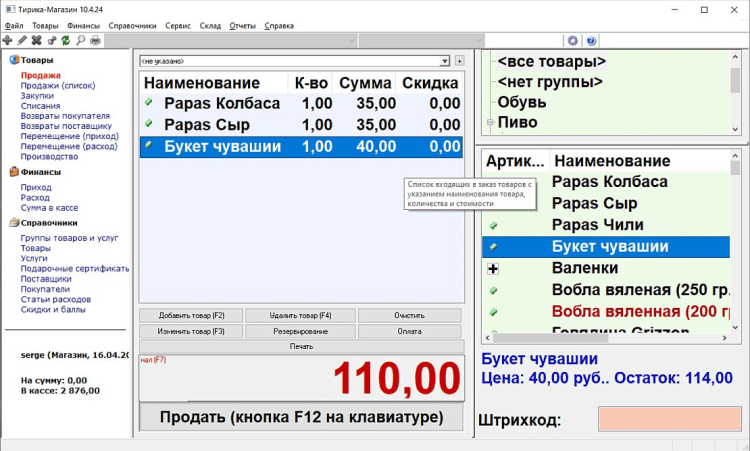Screen dimensions: 750x451
Task: Click the blue help question-mark icon
Action: coord(591,41)
